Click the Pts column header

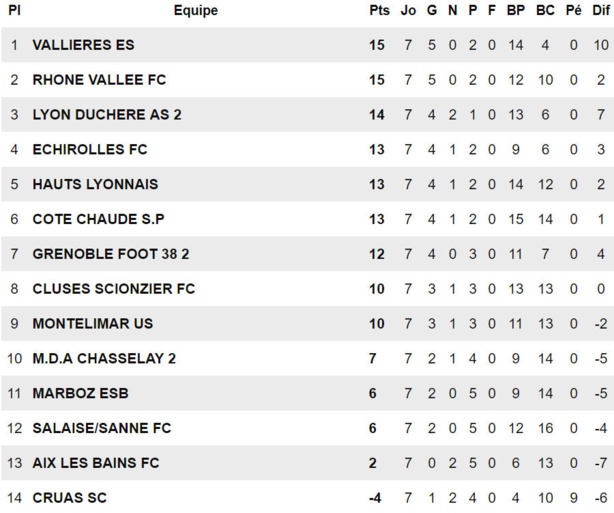(378, 11)
